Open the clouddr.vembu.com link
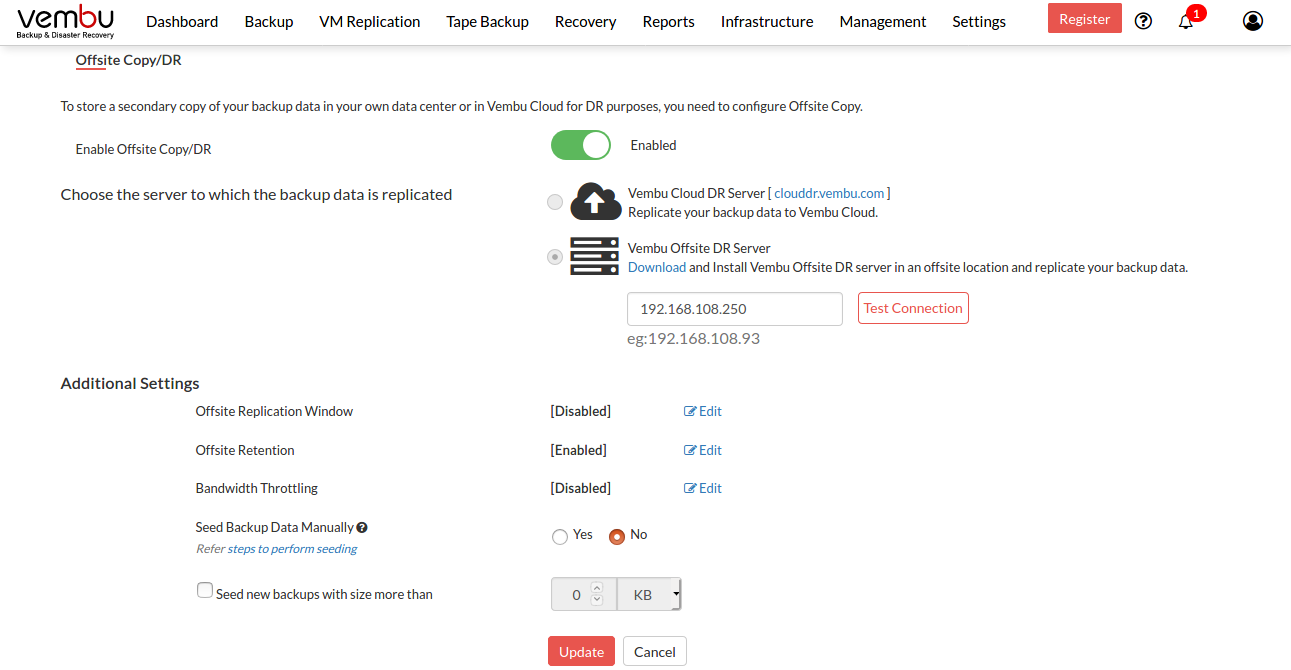Image resolution: width=1291 pixels, height=670 pixels. coord(829,193)
